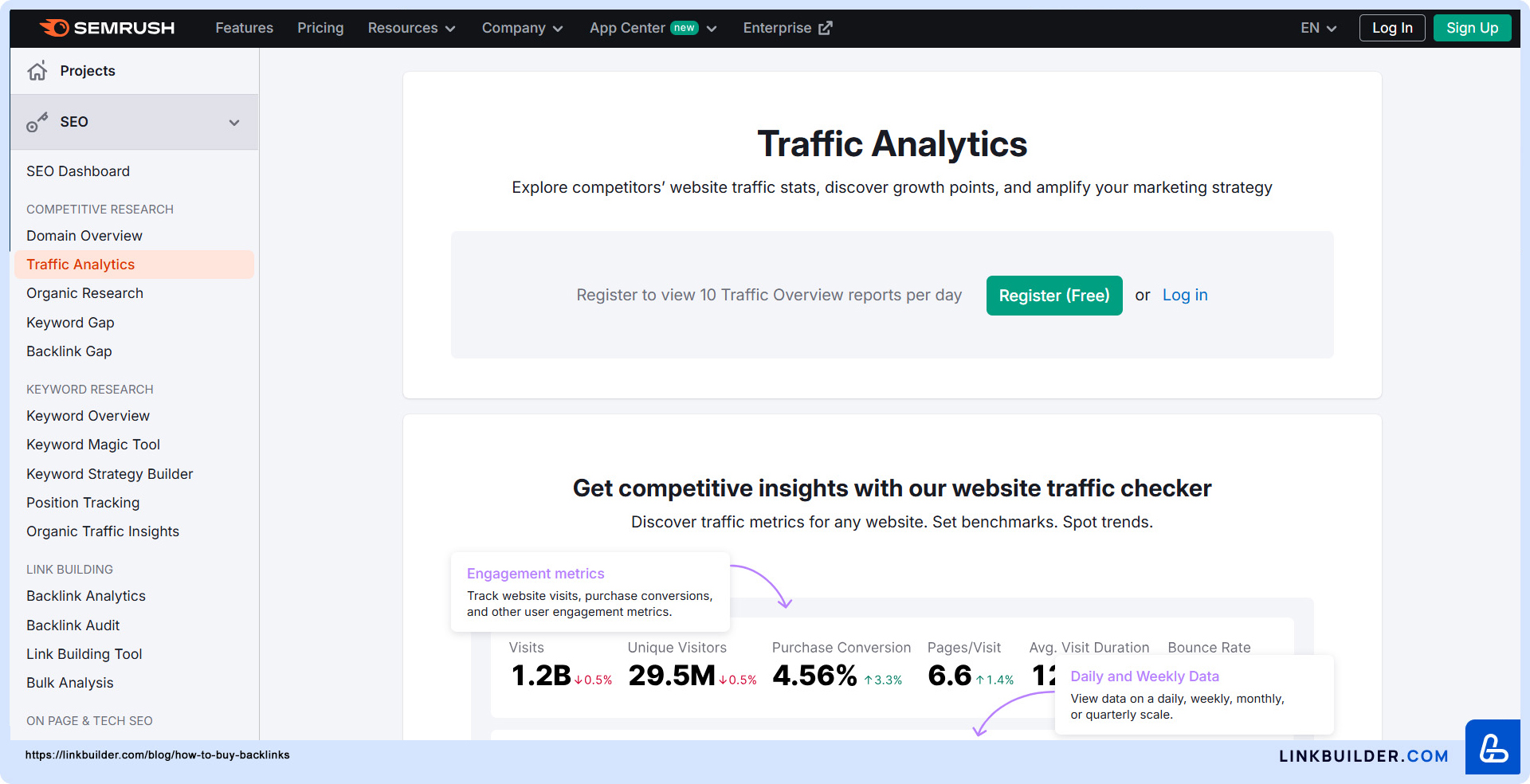Click the Bounce Rate label
Image resolution: width=1530 pixels, height=784 pixels.
click(x=1209, y=648)
